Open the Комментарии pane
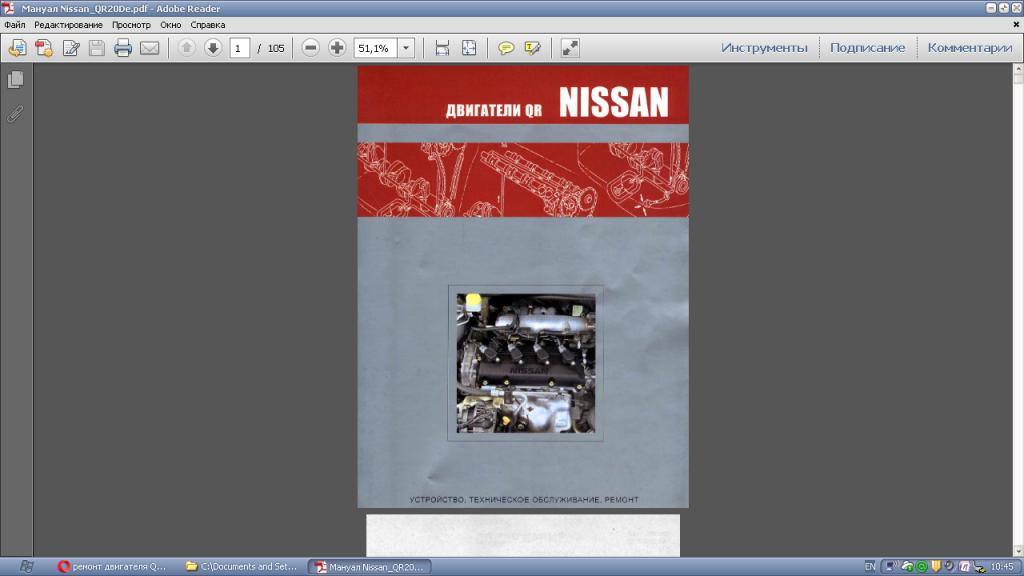 (970, 48)
